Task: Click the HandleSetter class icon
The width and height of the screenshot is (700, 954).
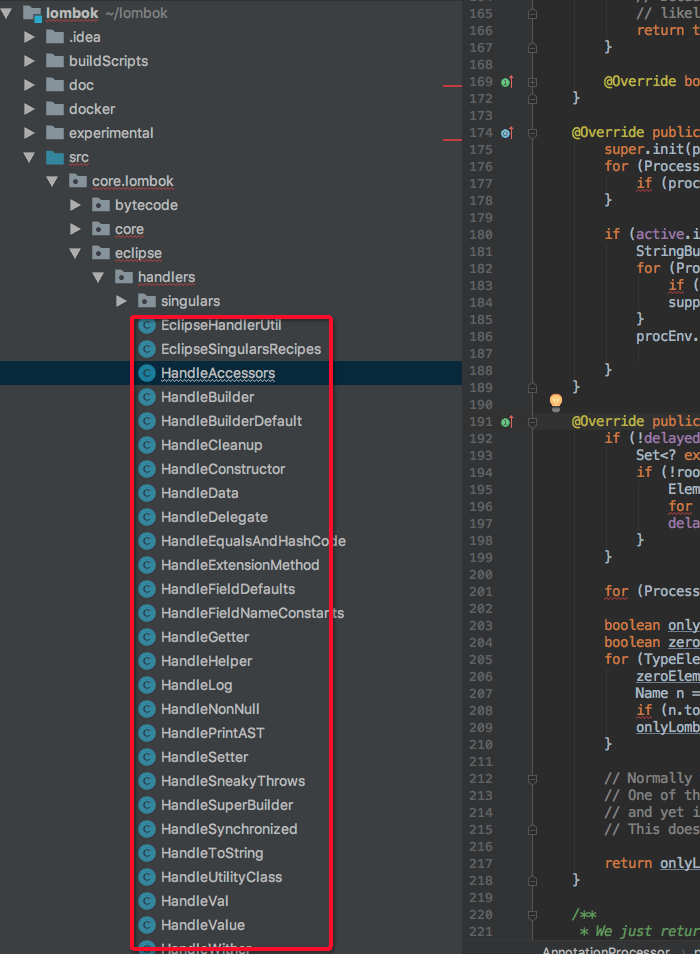Action: pos(147,757)
